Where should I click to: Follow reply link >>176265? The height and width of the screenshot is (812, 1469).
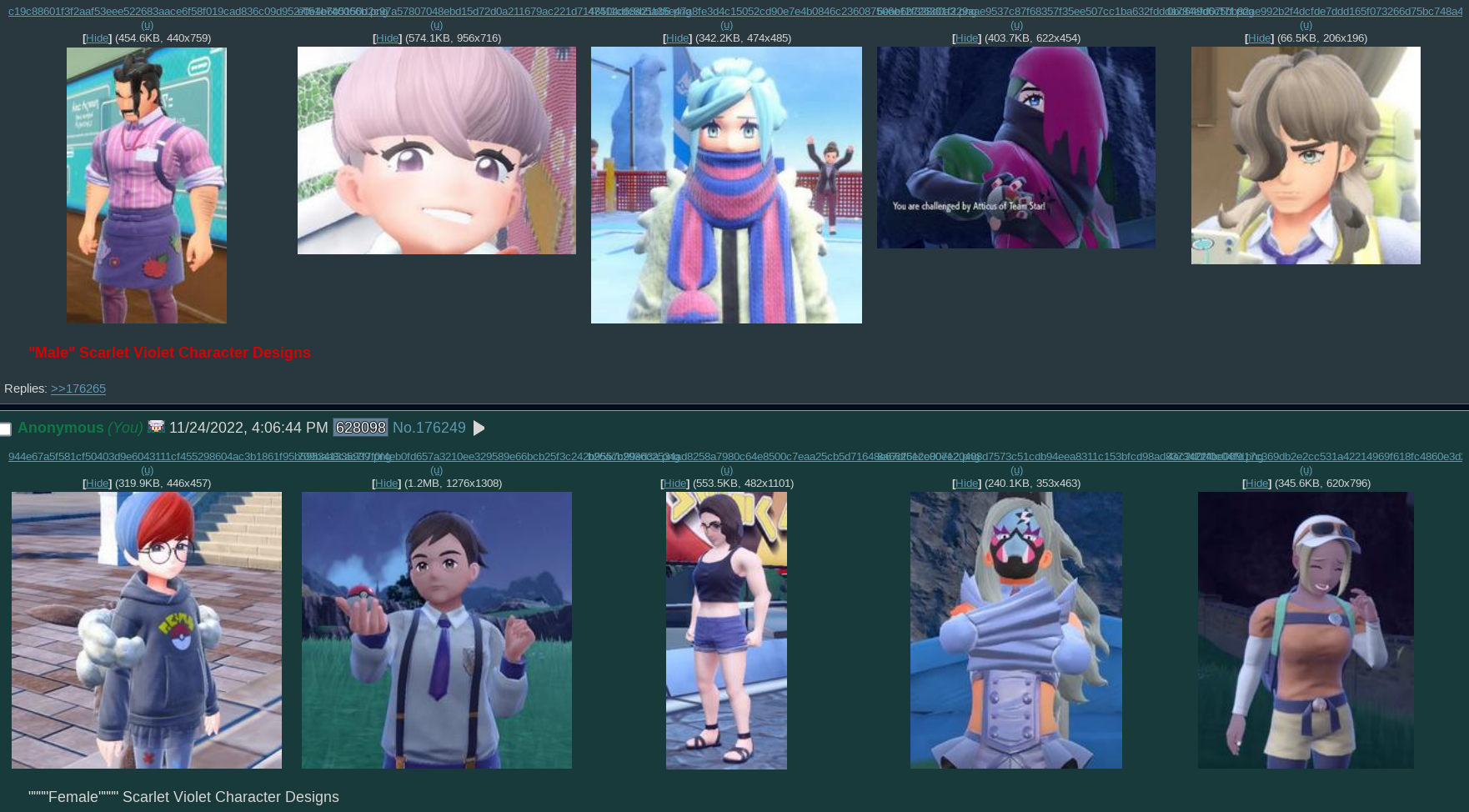(78, 388)
